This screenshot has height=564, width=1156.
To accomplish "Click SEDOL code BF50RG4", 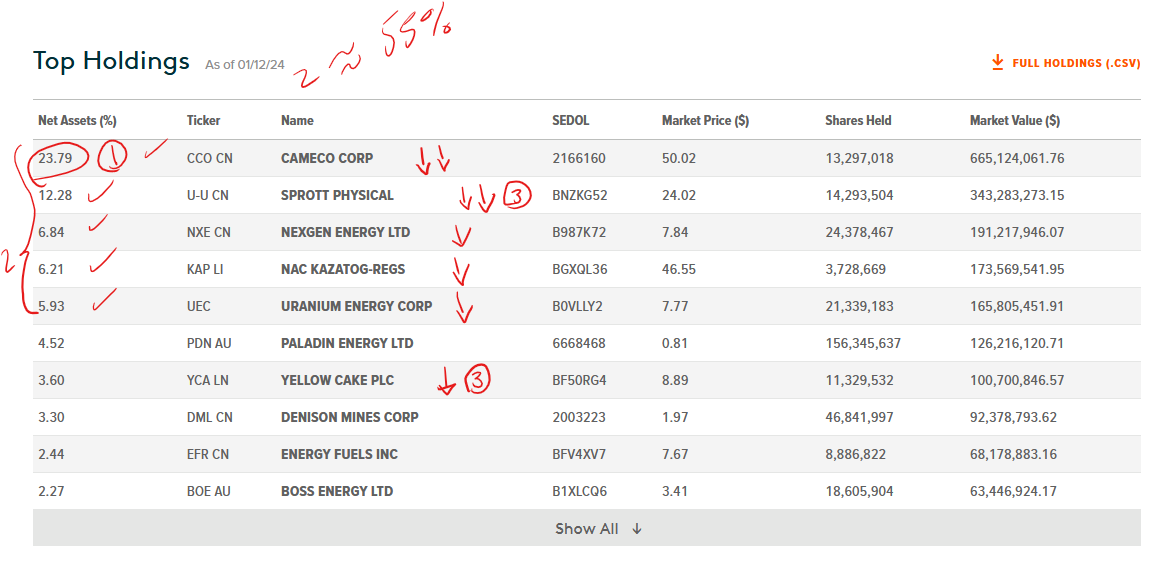I will pos(579,380).
